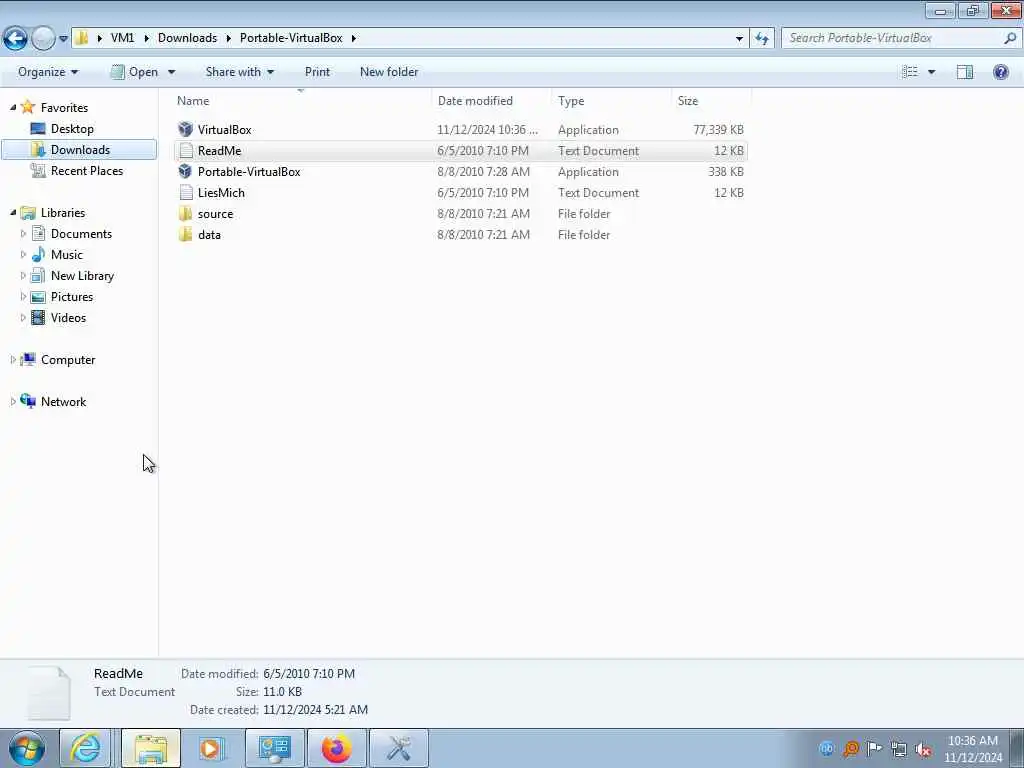1024x768 pixels.
Task: Open the Share with dropdown menu
Action: pos(240,72)
